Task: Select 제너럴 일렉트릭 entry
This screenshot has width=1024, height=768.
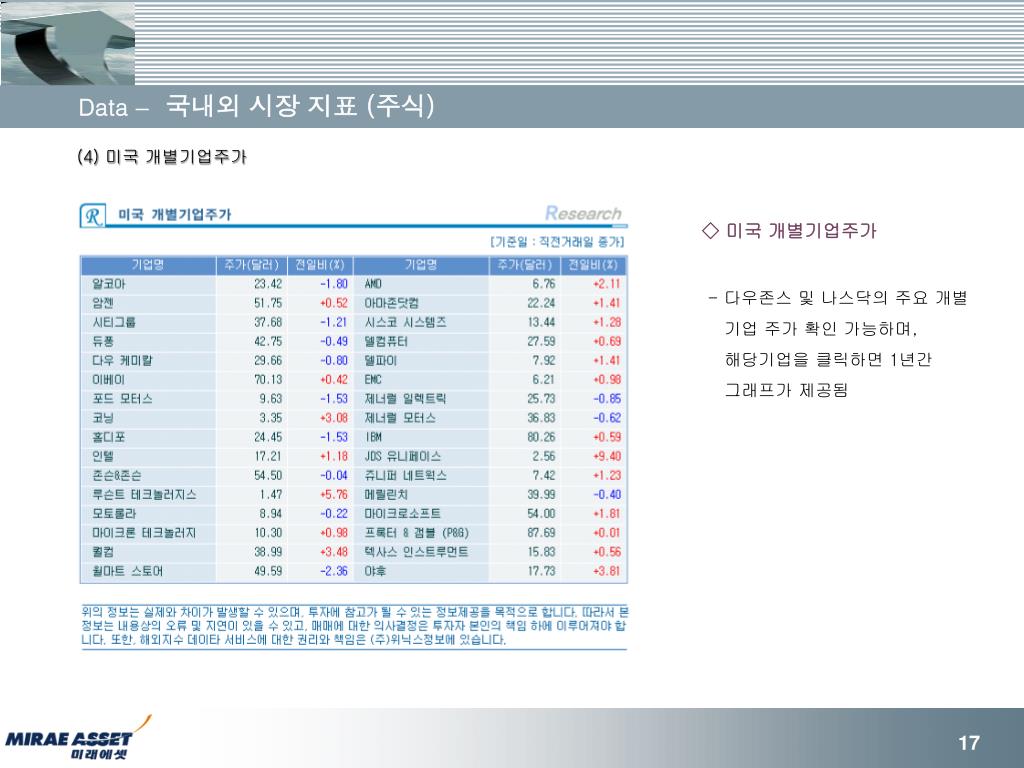Action: (406, 399)
